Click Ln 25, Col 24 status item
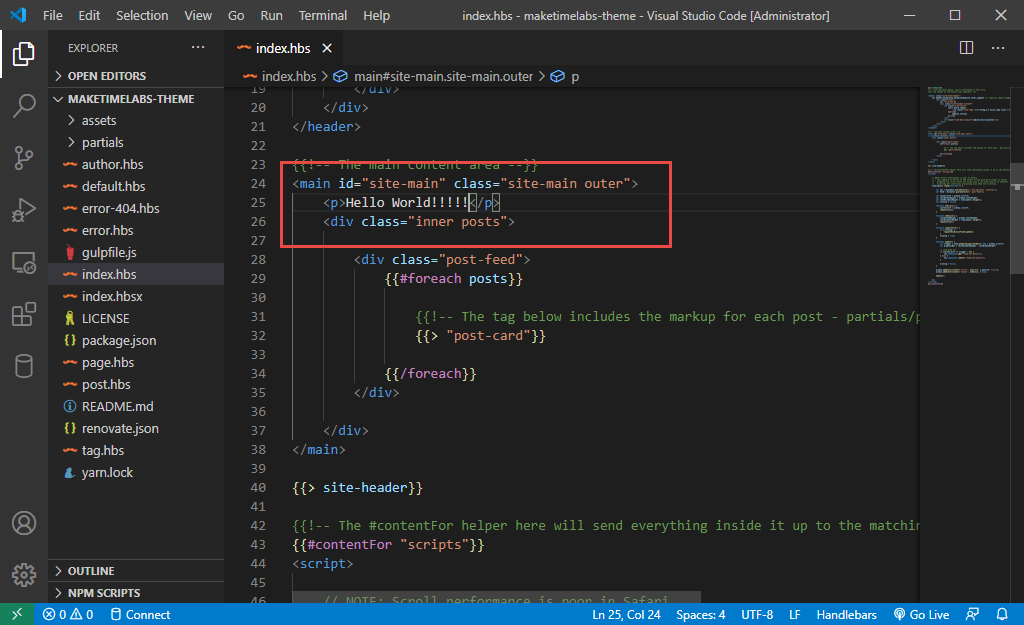Image resolution: width=1024 pixels, height=625 pixels. (626, 615)
